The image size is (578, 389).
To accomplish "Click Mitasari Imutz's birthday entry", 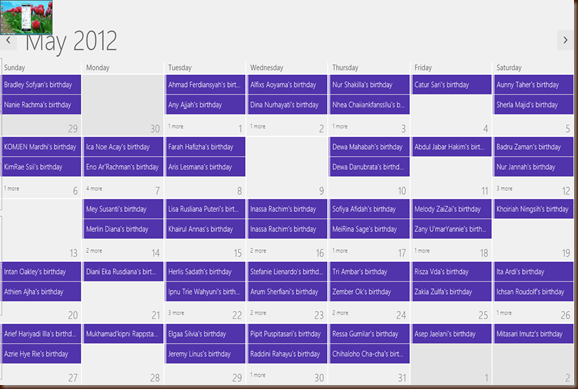I will click(x=534, y=334).
